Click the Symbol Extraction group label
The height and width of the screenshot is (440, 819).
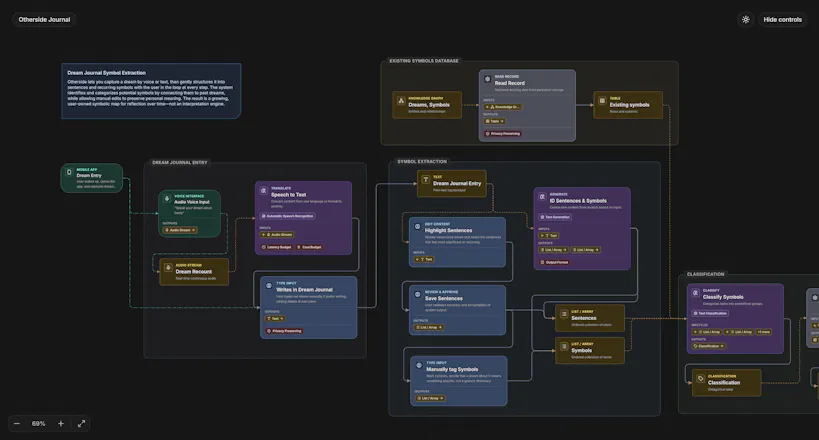tap(422, 161)
